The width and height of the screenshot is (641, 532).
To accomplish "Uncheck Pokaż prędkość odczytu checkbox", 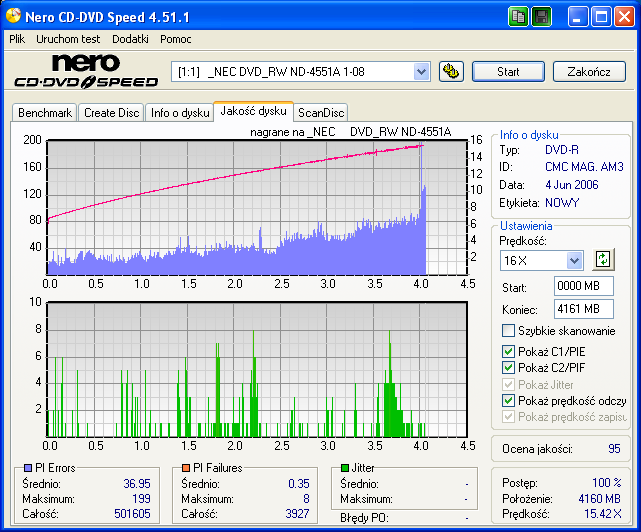I will click(x=508, y=400).
